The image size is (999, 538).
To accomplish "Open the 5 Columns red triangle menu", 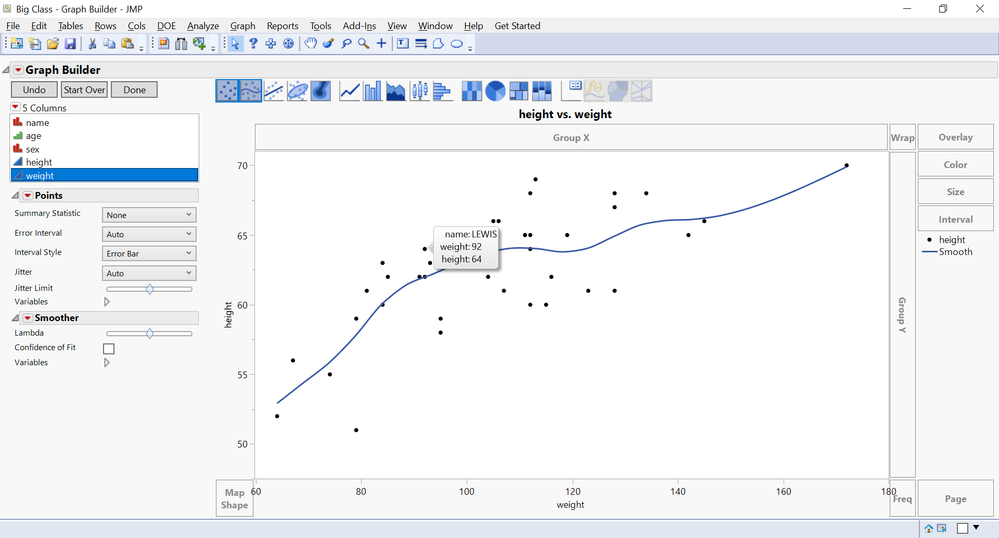I will point(15,107).
